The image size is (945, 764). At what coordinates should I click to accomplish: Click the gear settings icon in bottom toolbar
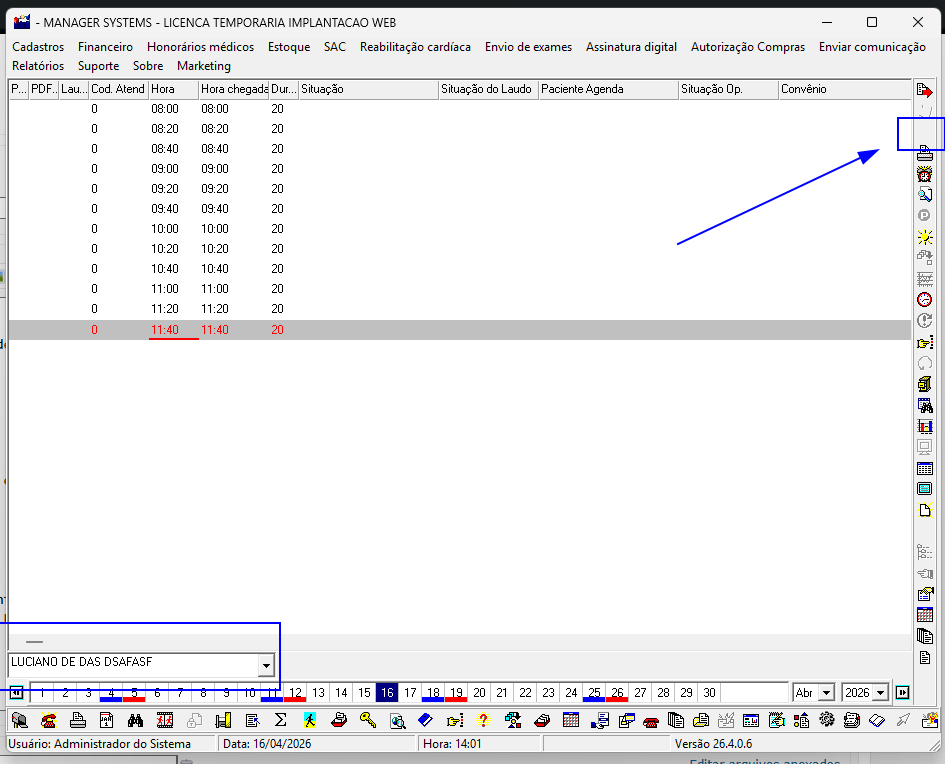click(826, 720)
